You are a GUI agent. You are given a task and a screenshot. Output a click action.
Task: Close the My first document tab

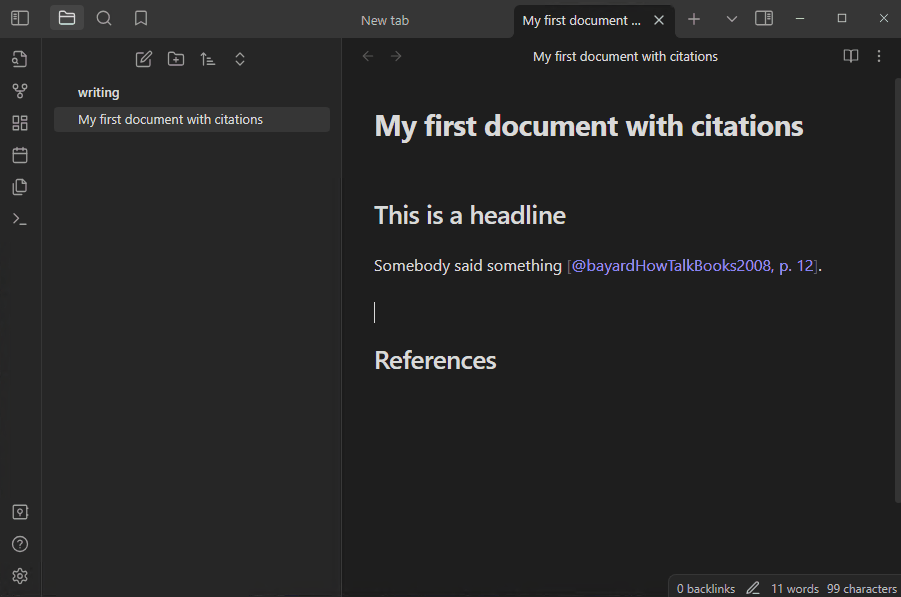(x=659, y=21)
